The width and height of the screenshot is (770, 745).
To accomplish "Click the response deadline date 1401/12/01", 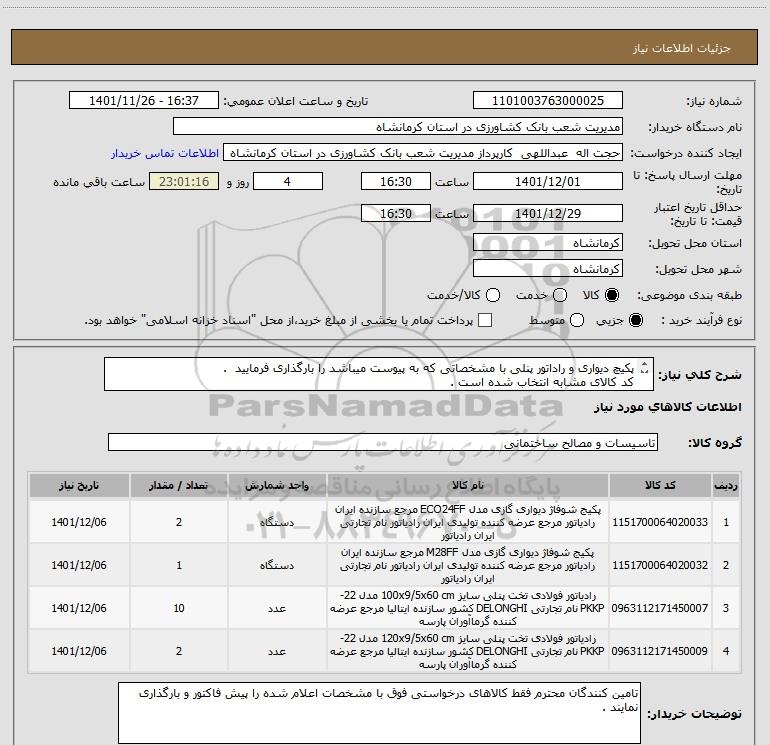I will (x=548, y=181).
